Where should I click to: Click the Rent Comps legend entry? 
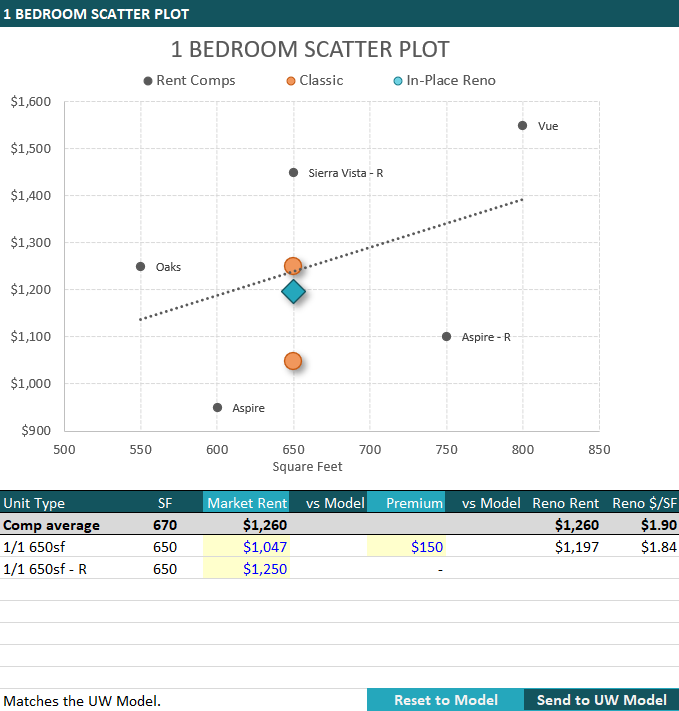coord(190,81)
